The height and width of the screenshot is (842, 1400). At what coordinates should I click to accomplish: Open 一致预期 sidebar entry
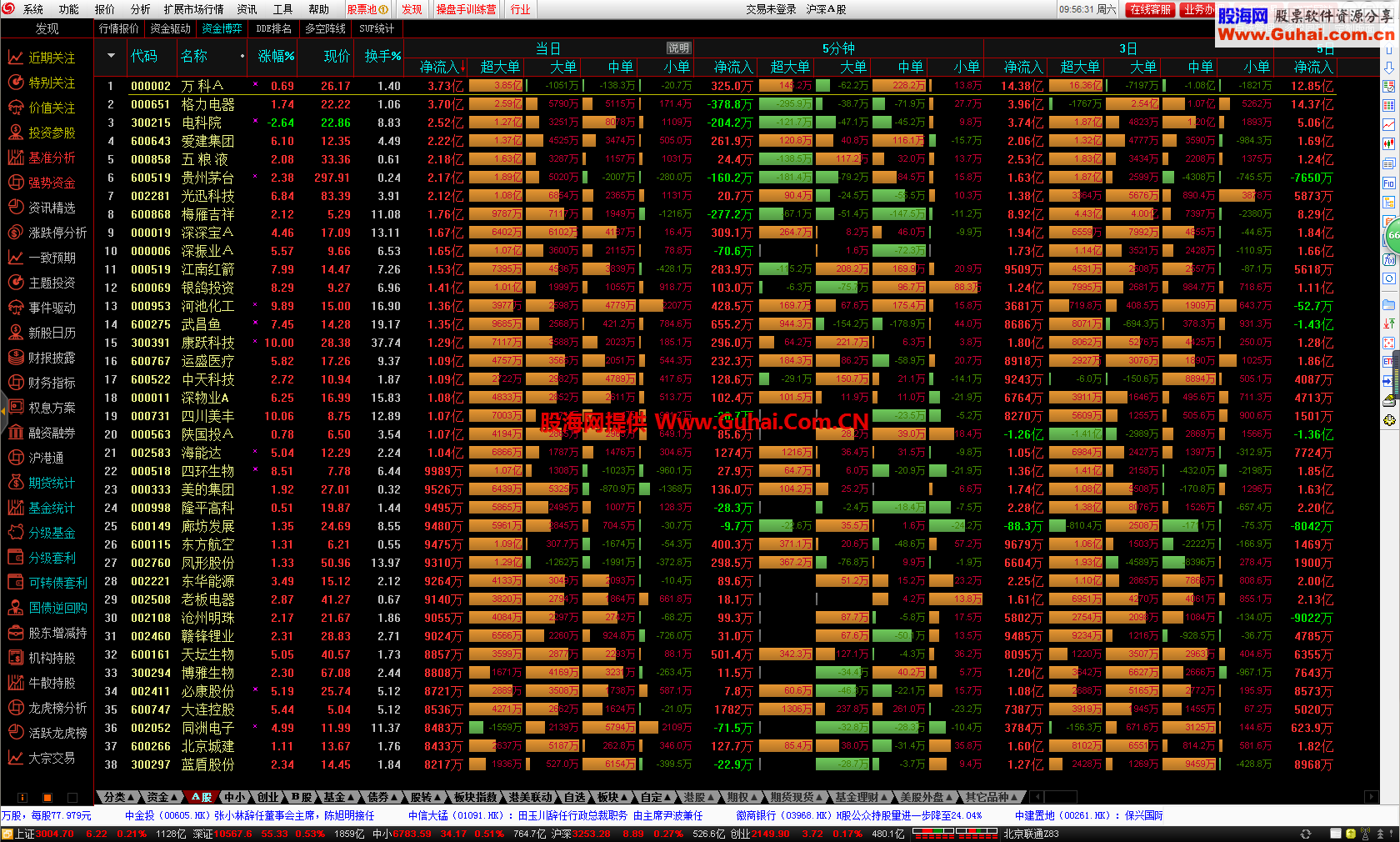(x=42, y=258)
